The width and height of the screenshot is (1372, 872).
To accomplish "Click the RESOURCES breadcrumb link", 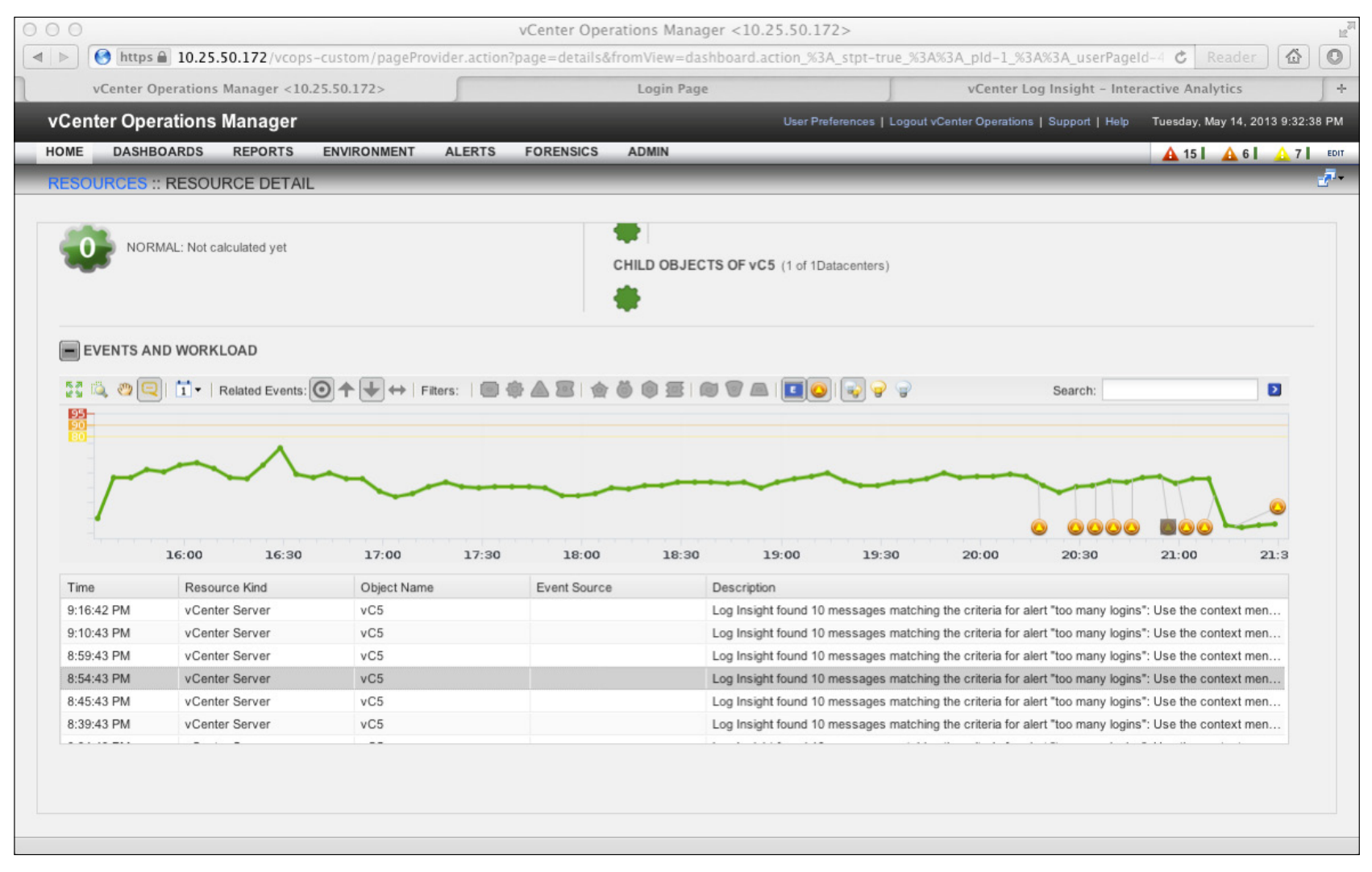I will tap(98, 184).
